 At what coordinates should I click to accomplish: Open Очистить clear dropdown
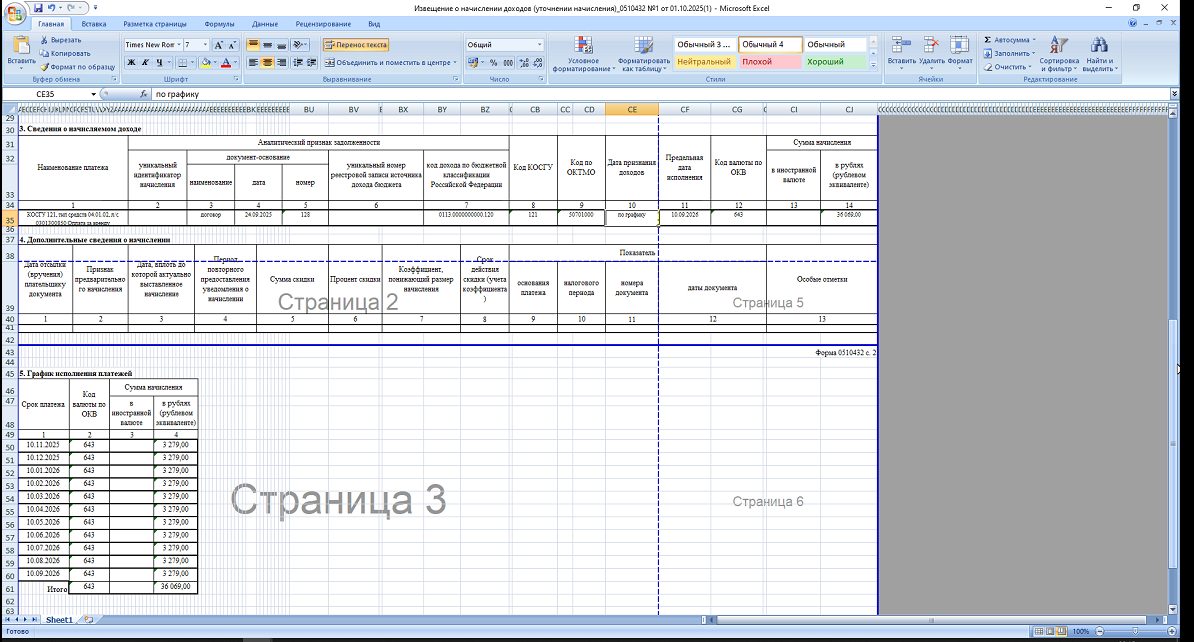[x=1031, y=67]
